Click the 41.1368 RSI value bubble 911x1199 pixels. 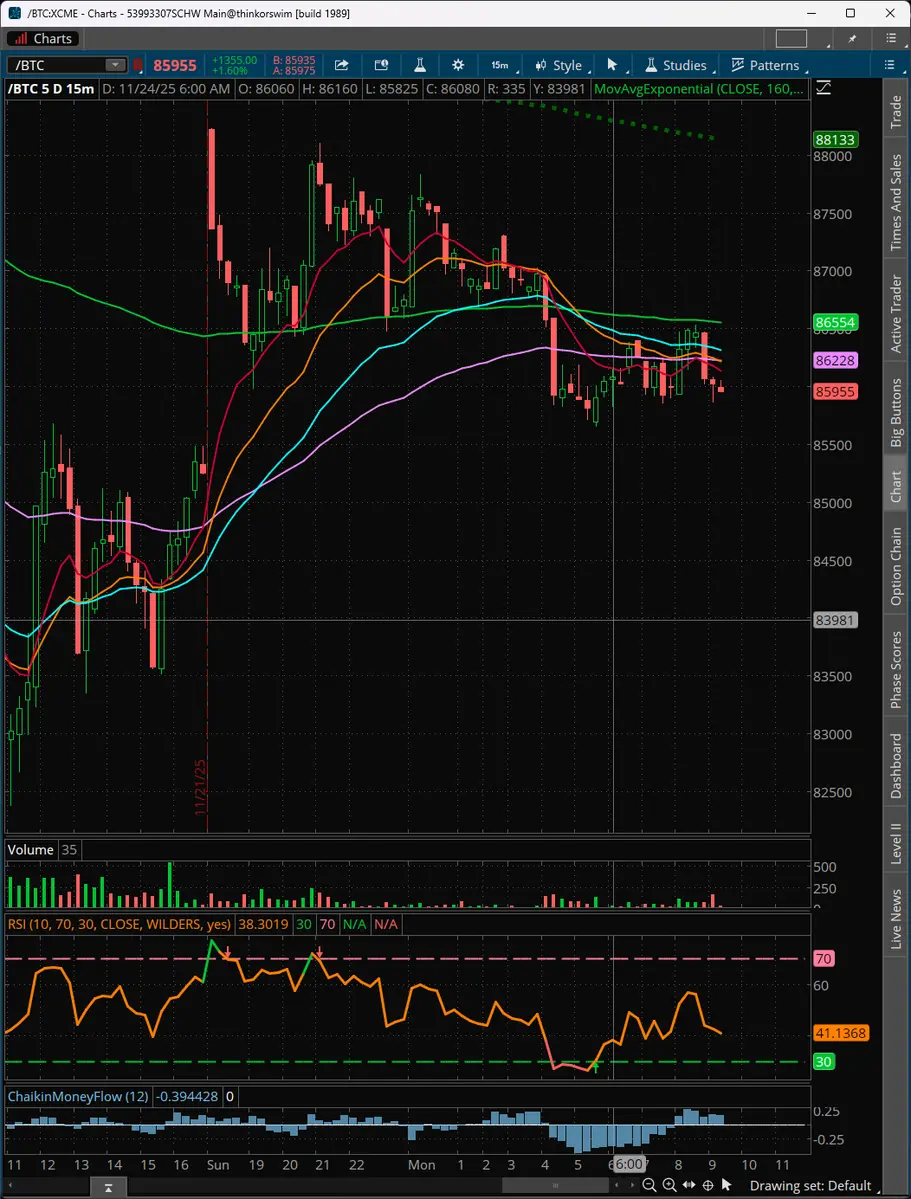pos(841,1033)
